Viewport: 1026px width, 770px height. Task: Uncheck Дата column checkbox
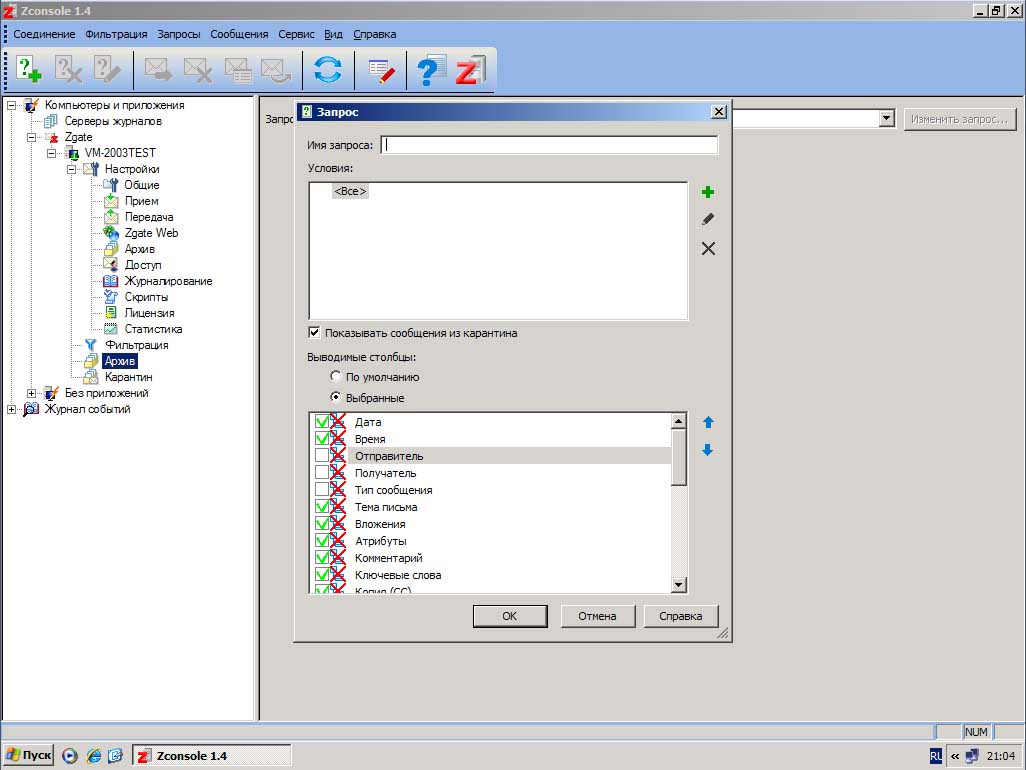(x=322, y=421)
